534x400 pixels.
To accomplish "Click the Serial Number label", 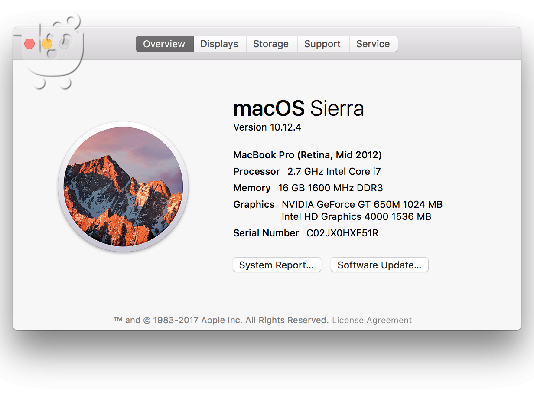I will tap(266, 233).
